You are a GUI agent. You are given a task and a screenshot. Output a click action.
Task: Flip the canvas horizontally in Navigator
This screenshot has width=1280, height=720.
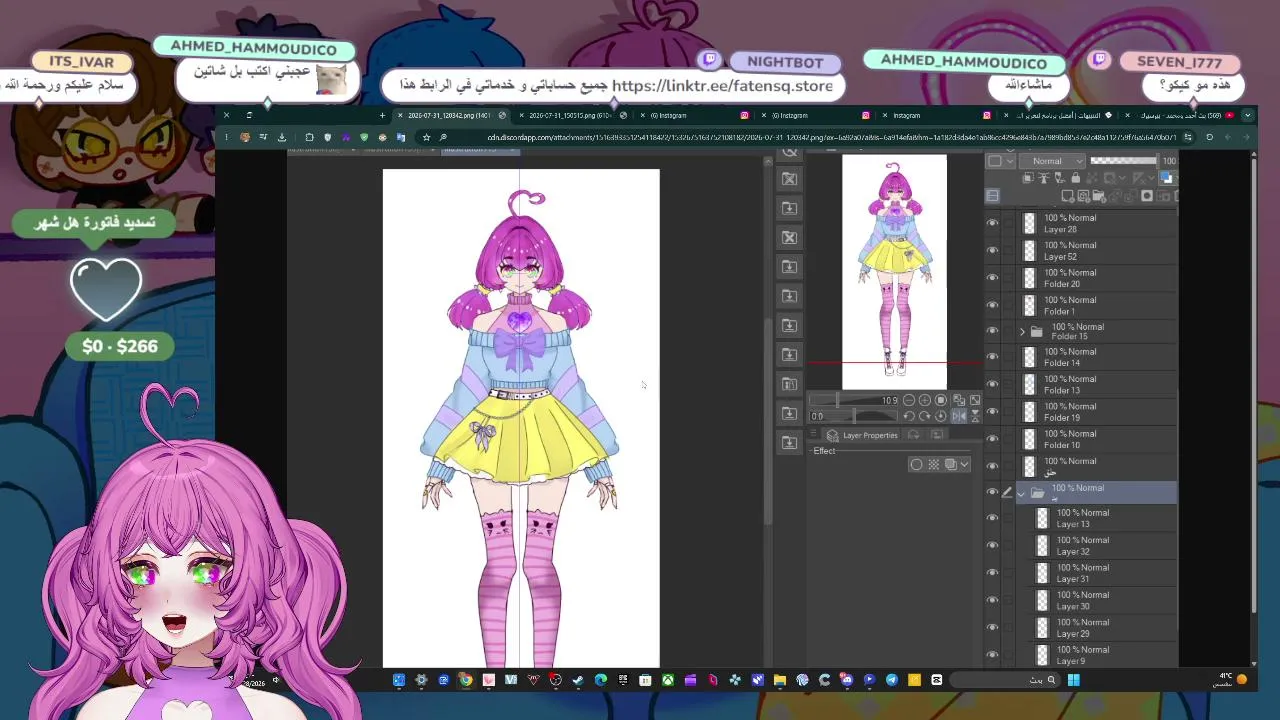958,416
